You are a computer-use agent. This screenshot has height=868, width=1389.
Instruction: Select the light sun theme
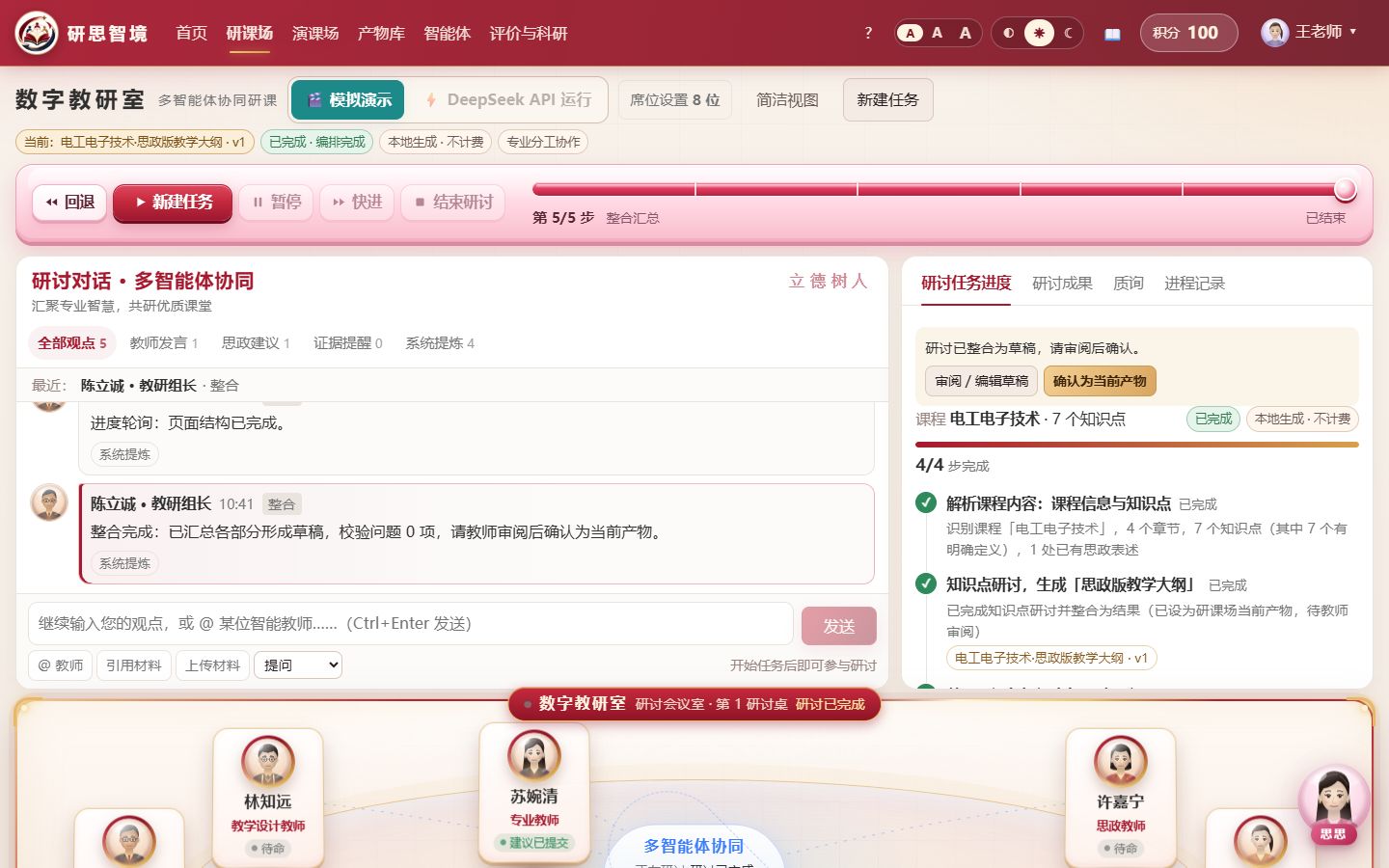click(x=1039, y=33)
